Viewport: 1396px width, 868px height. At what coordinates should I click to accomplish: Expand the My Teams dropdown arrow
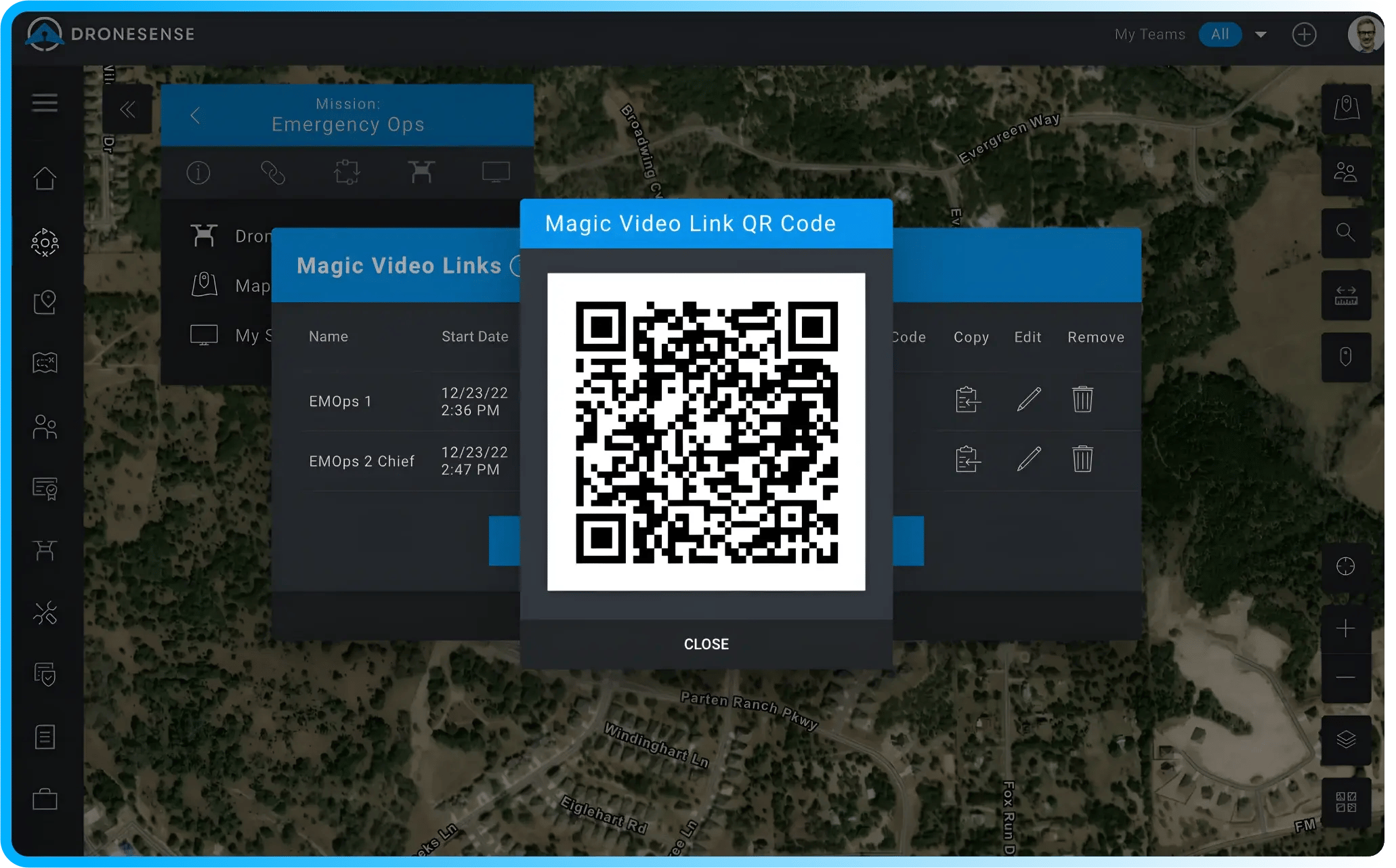pos(1261,35)
